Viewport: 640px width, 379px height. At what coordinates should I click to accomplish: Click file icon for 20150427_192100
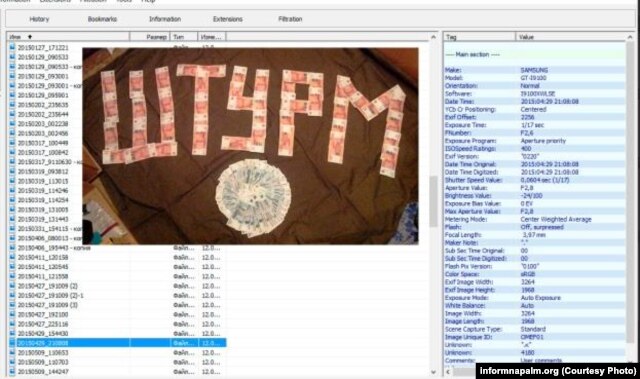(12, 314)
